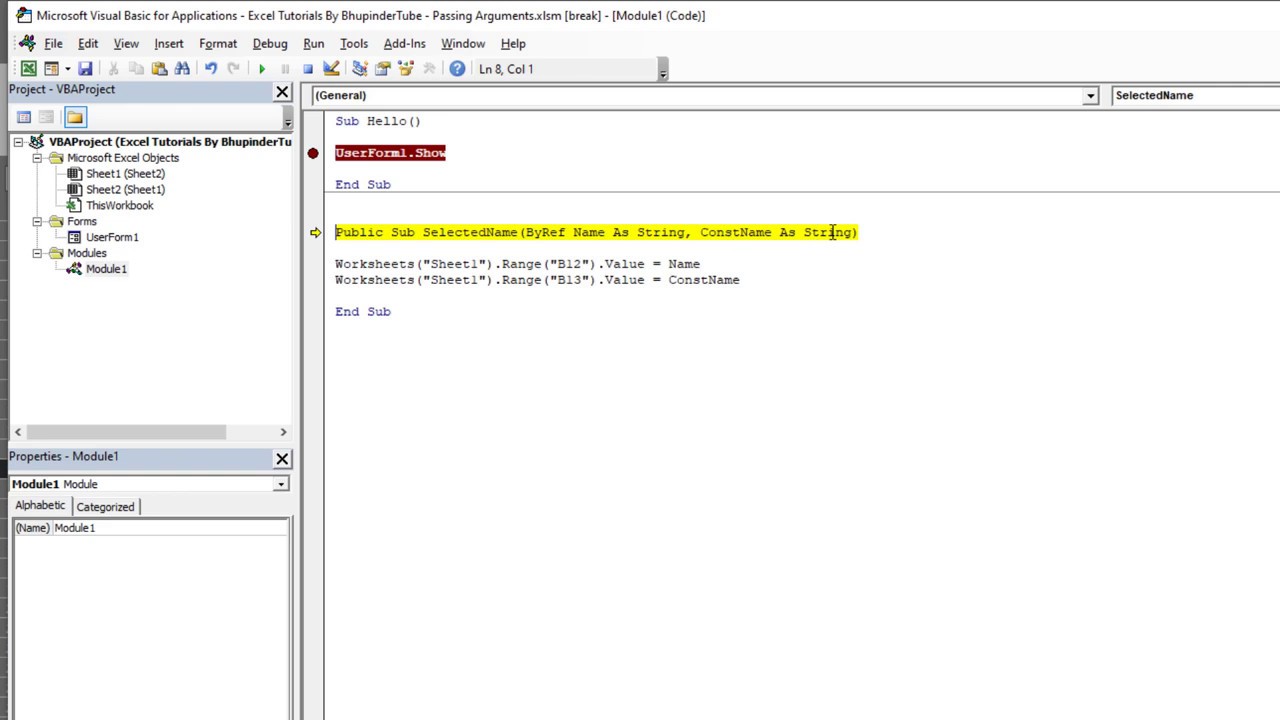The image size is (1280, 720).
Task: Select Module1 in project tree
Action: [x=106, y=270]
